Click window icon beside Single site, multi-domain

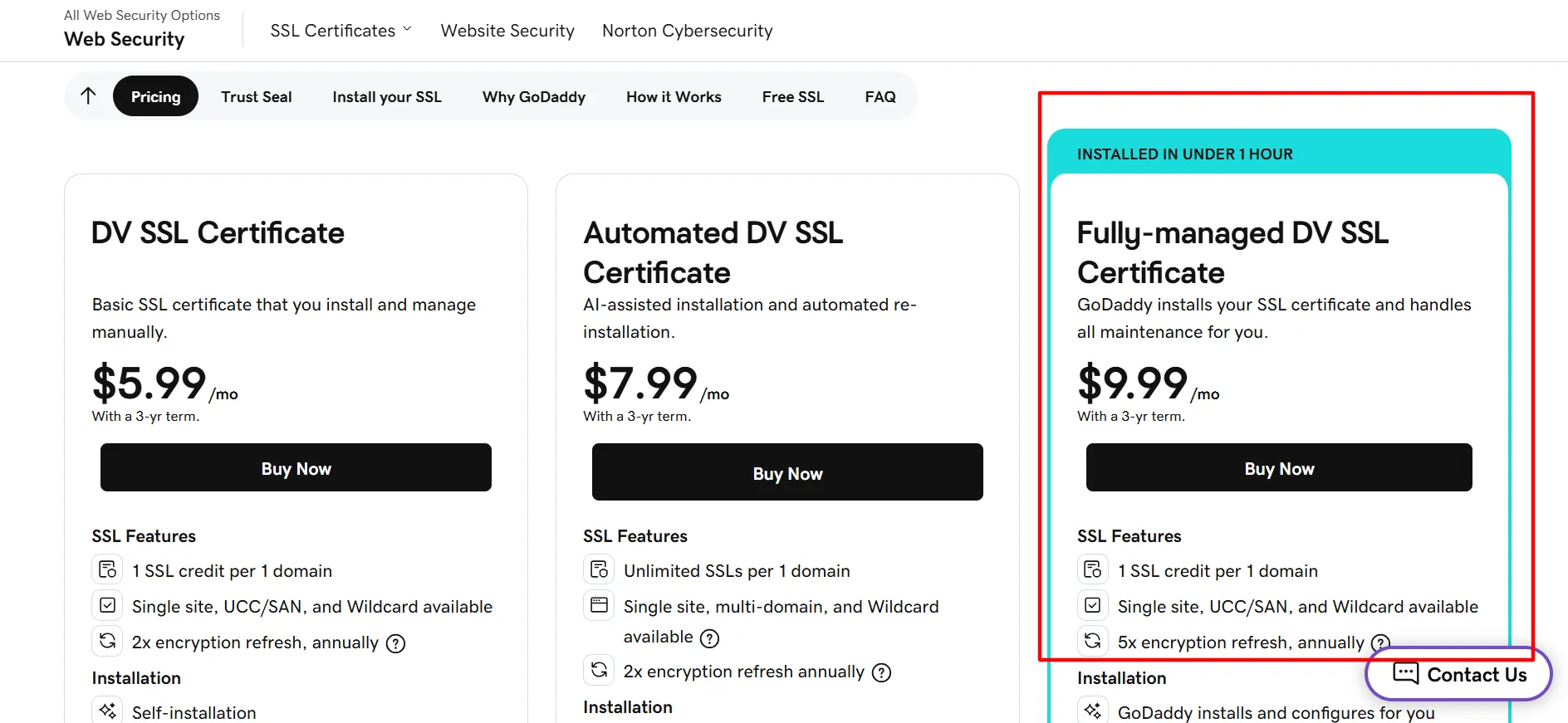tap(599, 605)
